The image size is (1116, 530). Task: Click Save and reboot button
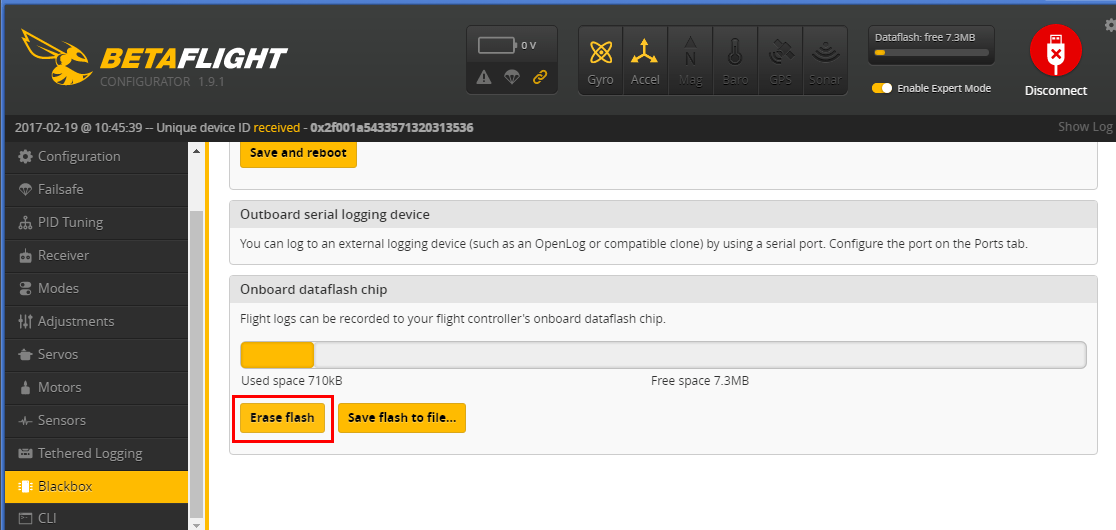click(x=298, y=153)
